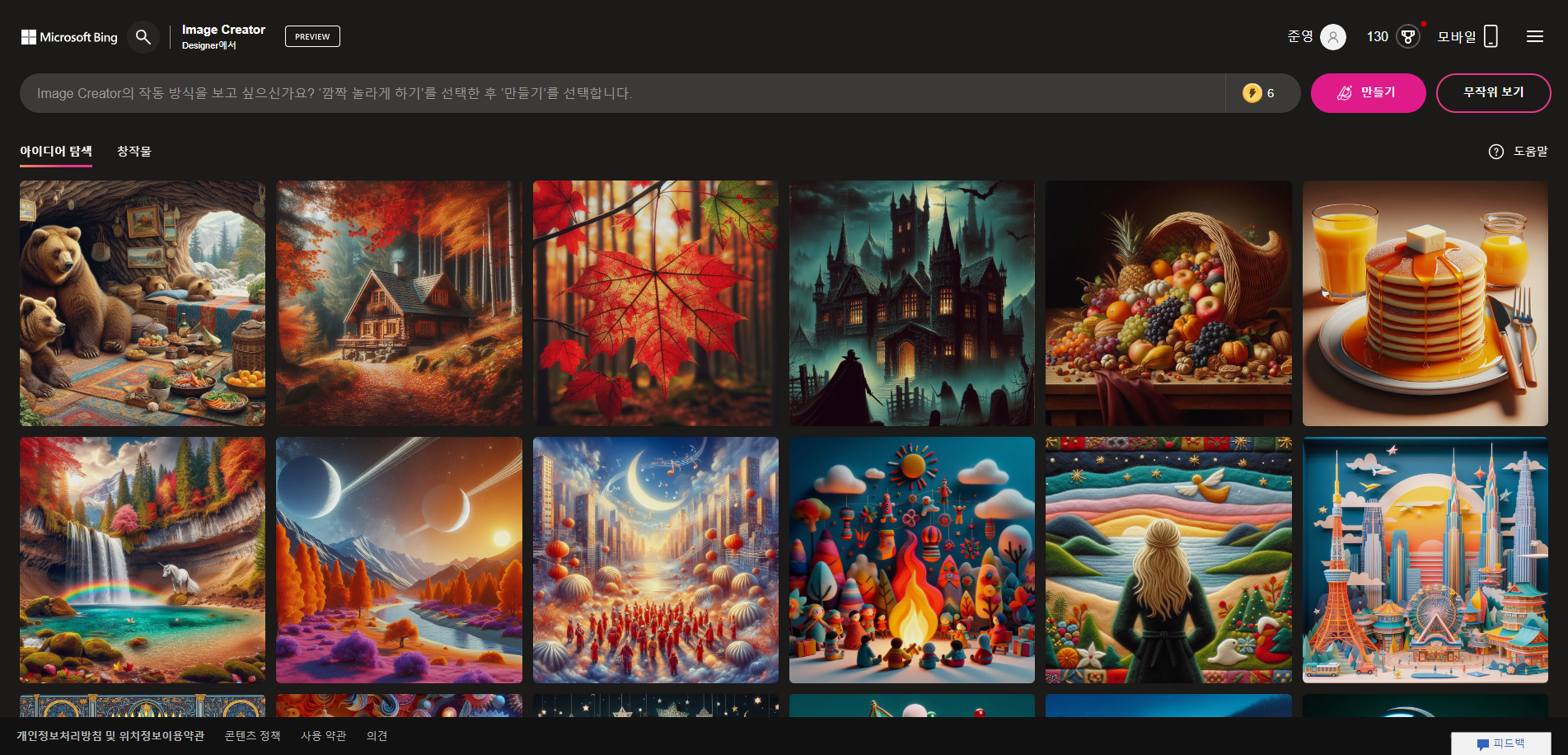
Task: Click the boost count number 6
Action: (x=1271, y=93)
